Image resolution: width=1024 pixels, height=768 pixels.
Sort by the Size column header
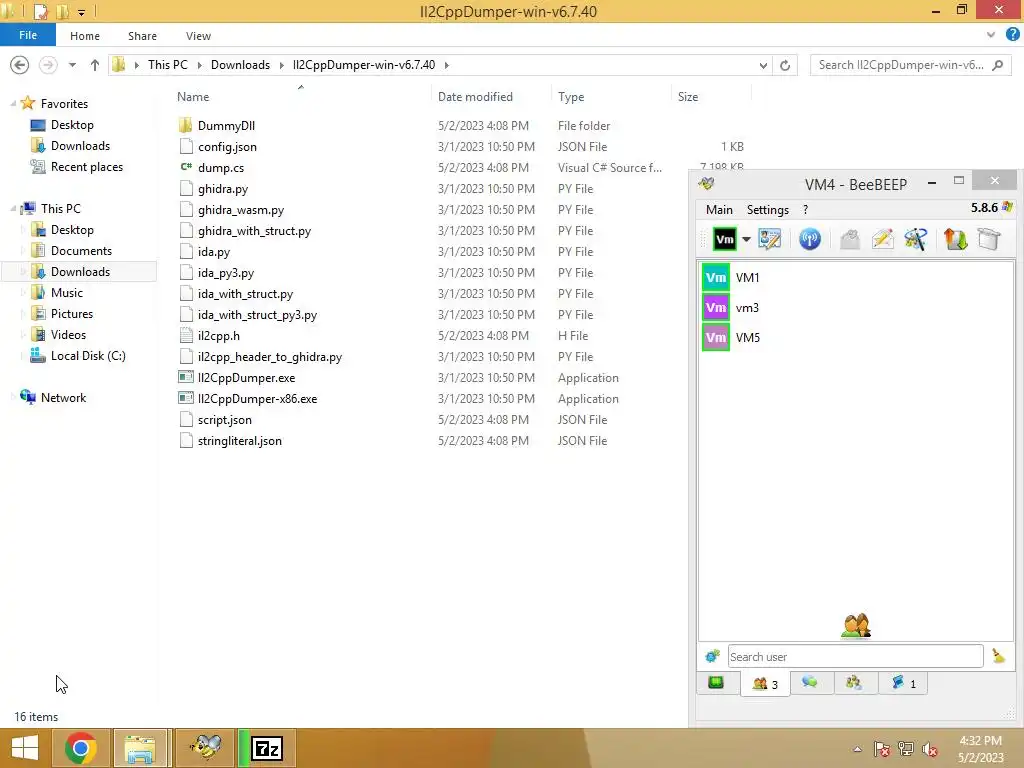click(712, 97)
